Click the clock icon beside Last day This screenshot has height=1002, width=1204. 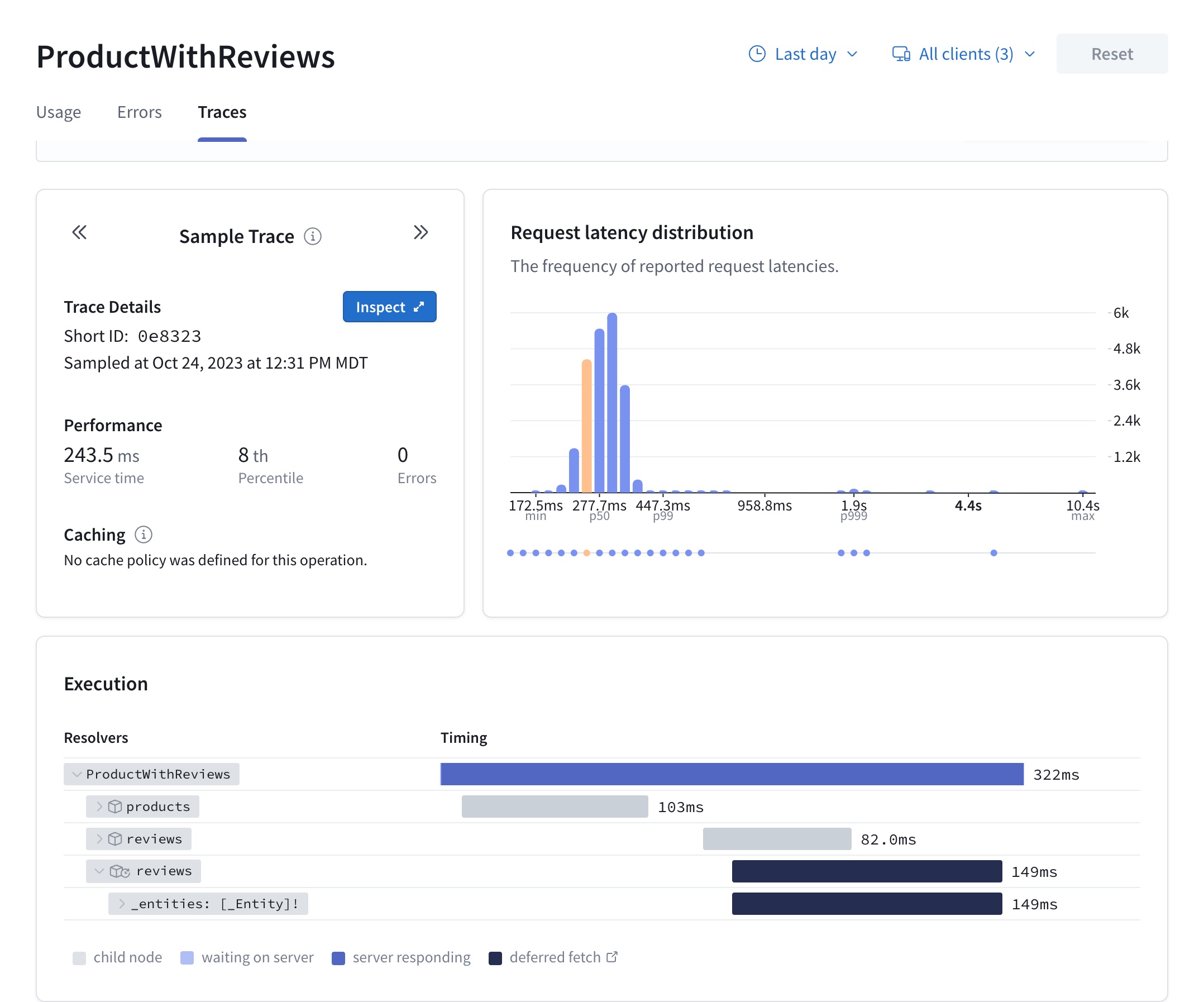(757, 54)
